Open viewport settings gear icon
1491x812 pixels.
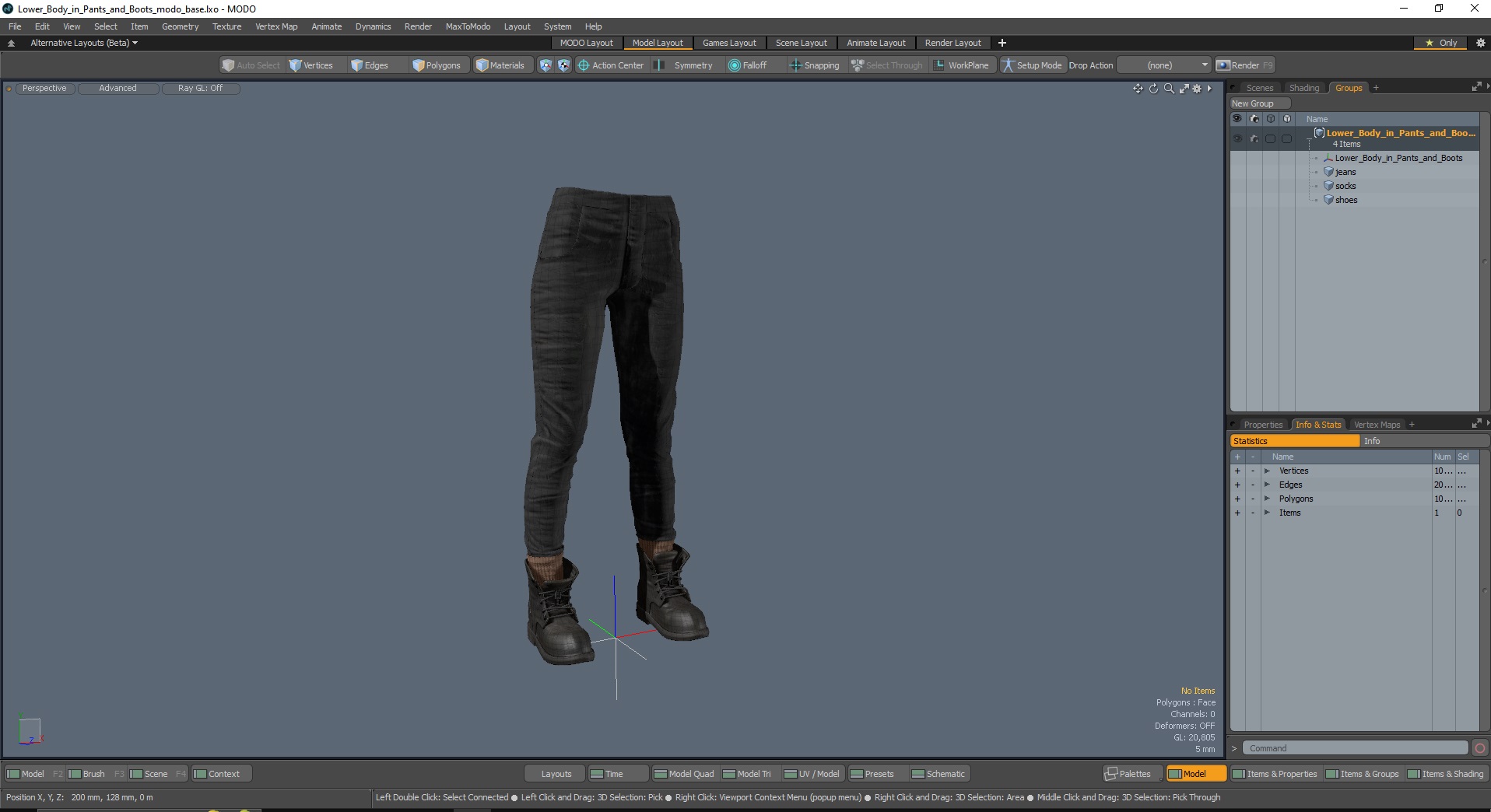1198,89
